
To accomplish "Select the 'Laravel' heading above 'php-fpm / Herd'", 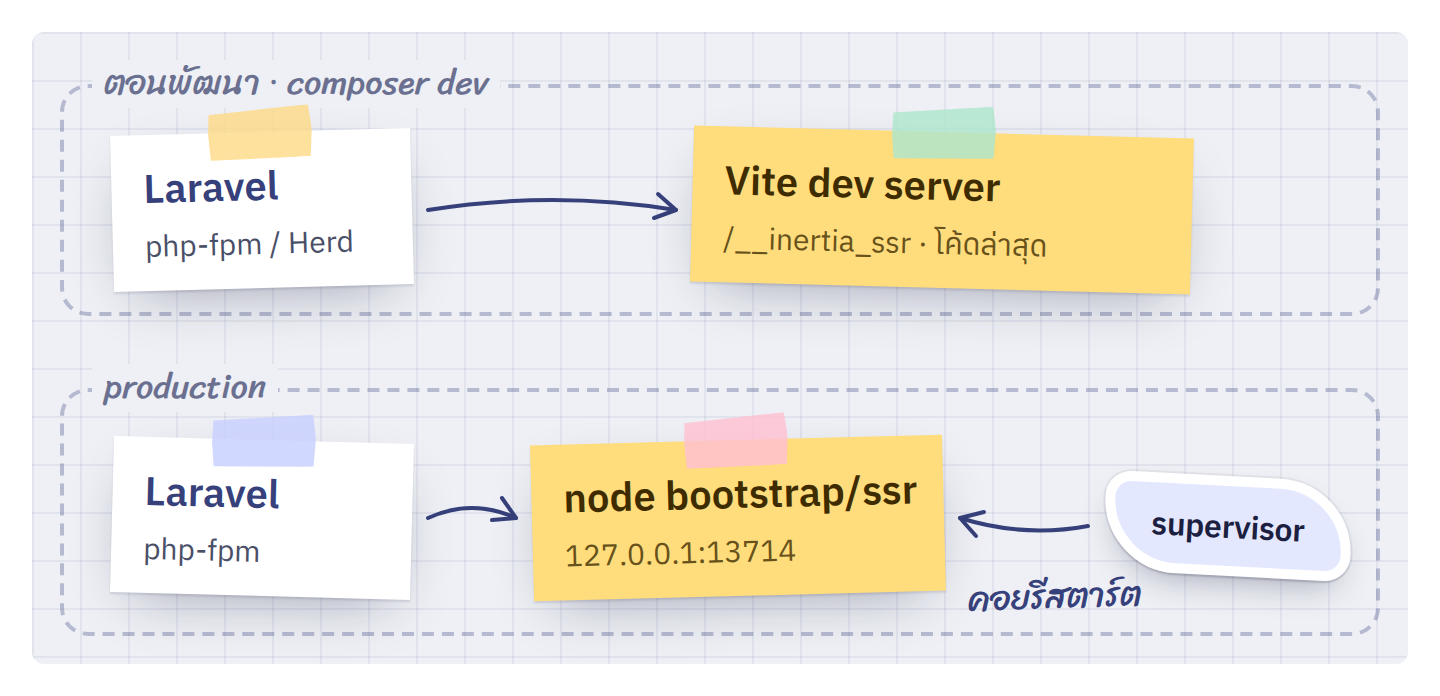I will tap(211, 188).
